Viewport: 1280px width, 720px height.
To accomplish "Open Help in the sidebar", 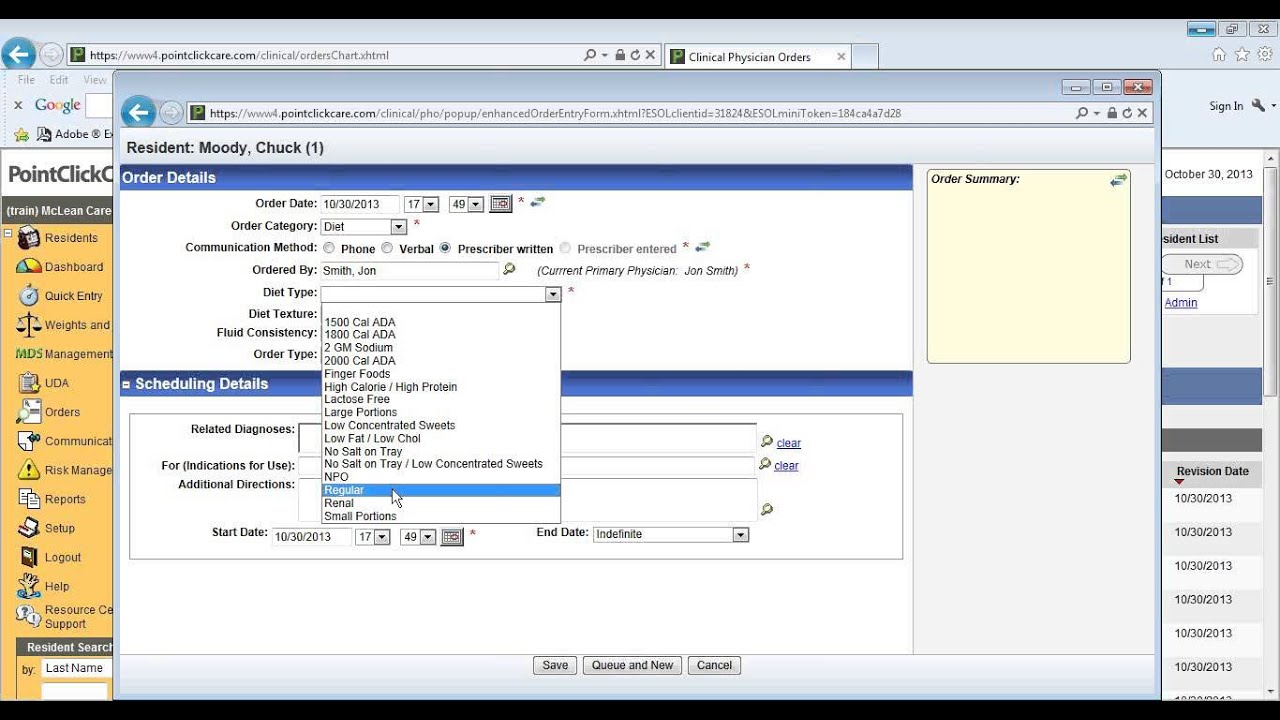I will coord(57,586).
